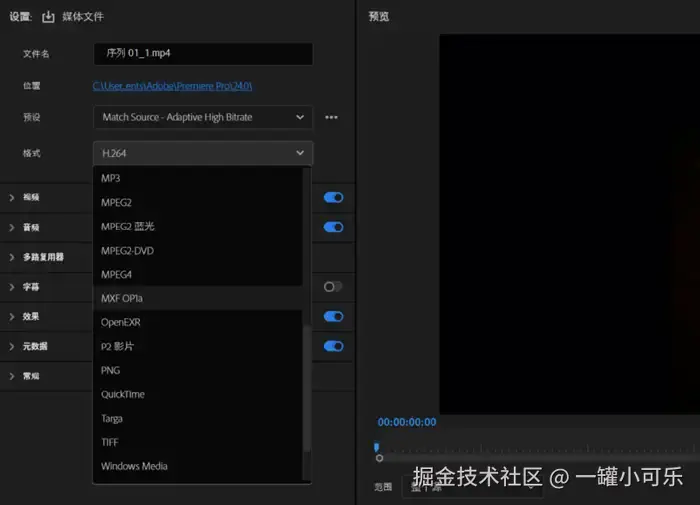Pick the MPEG2-DVD format

coord(198,250)
